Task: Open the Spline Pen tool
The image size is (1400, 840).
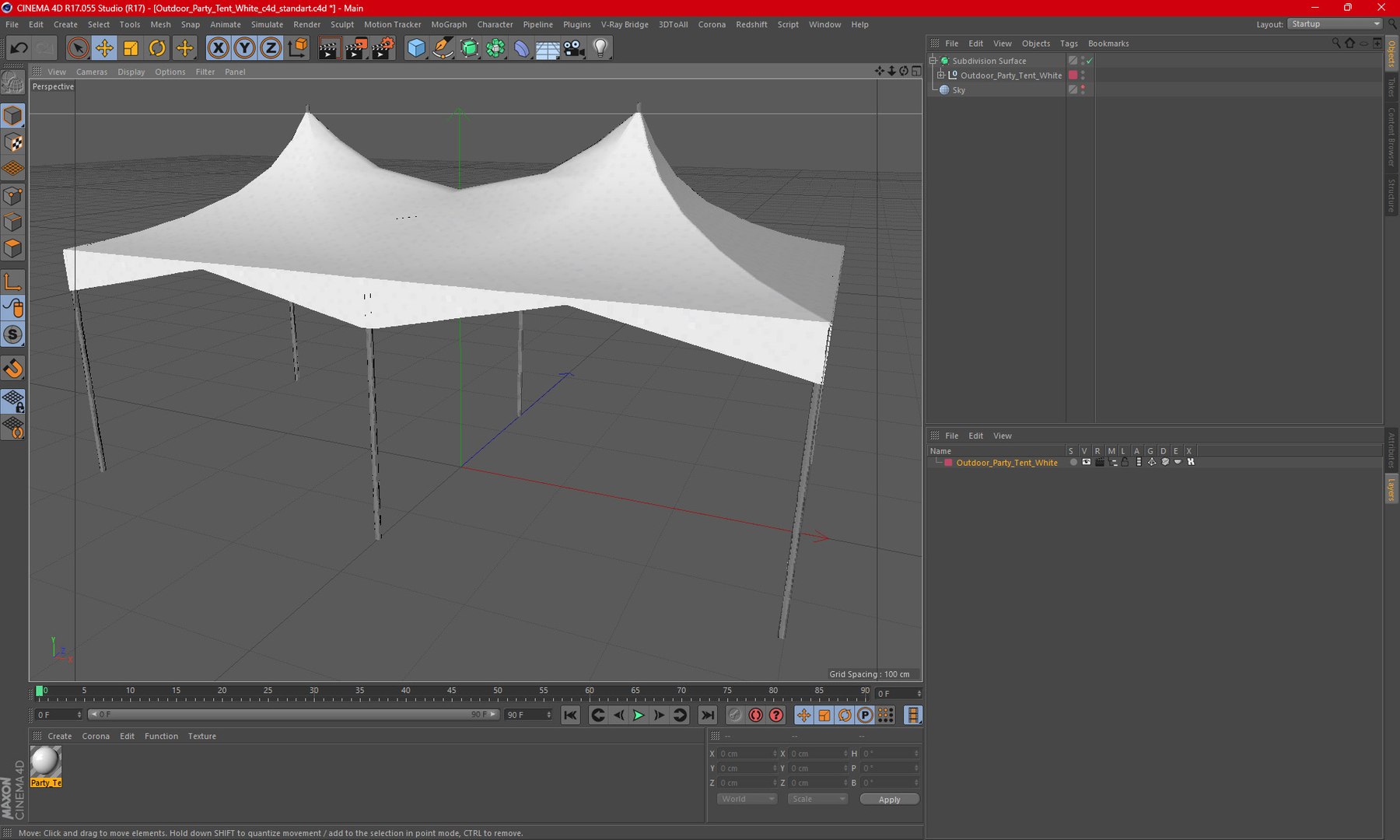Action: [x=443, y=48]
